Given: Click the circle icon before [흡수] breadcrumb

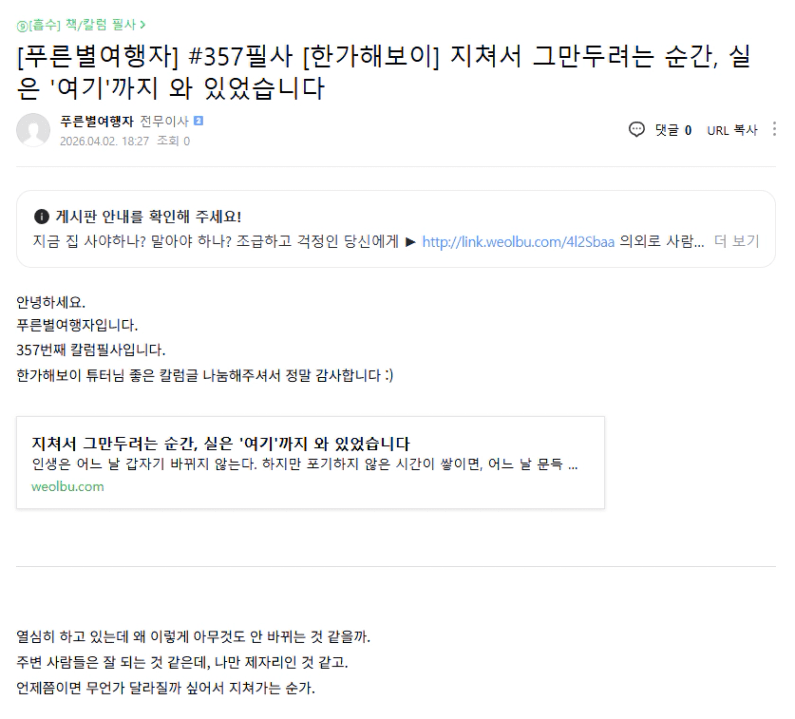Looking at the screenshot, I should (x=20, y=22).
